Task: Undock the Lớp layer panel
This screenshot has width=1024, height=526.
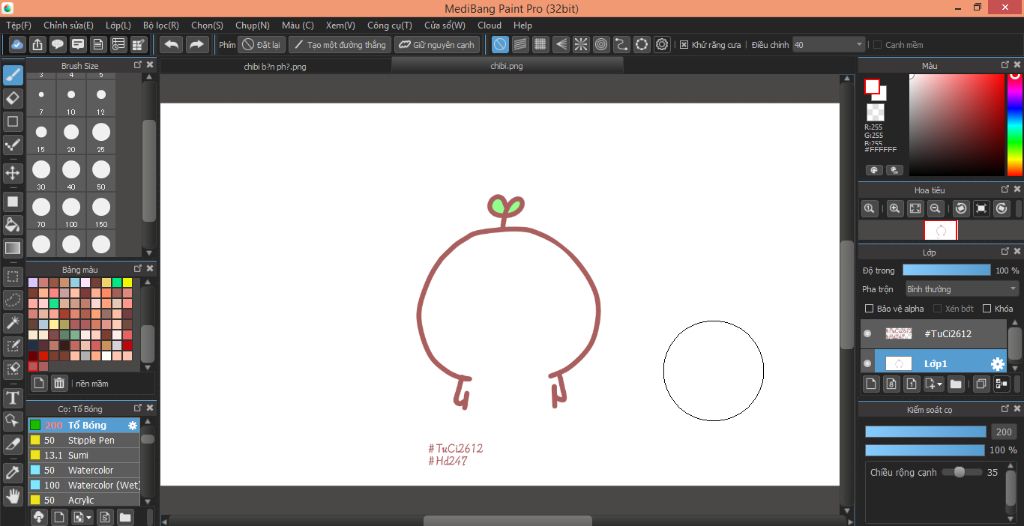Action: (x=1004, y=252)
